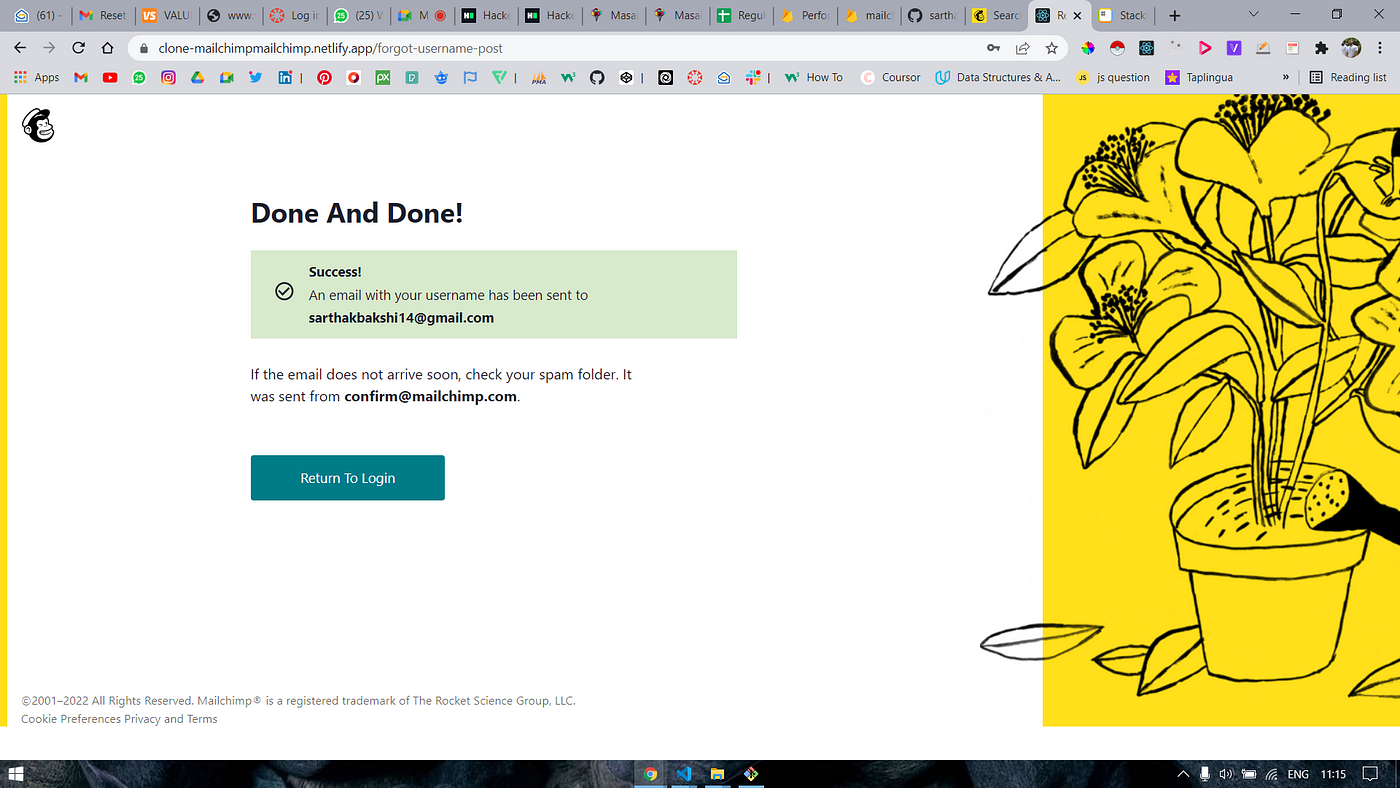Click the share page icon in address bar
Screen dimensions: 1400x788
pyautogui.click(x=1022, y=48)
